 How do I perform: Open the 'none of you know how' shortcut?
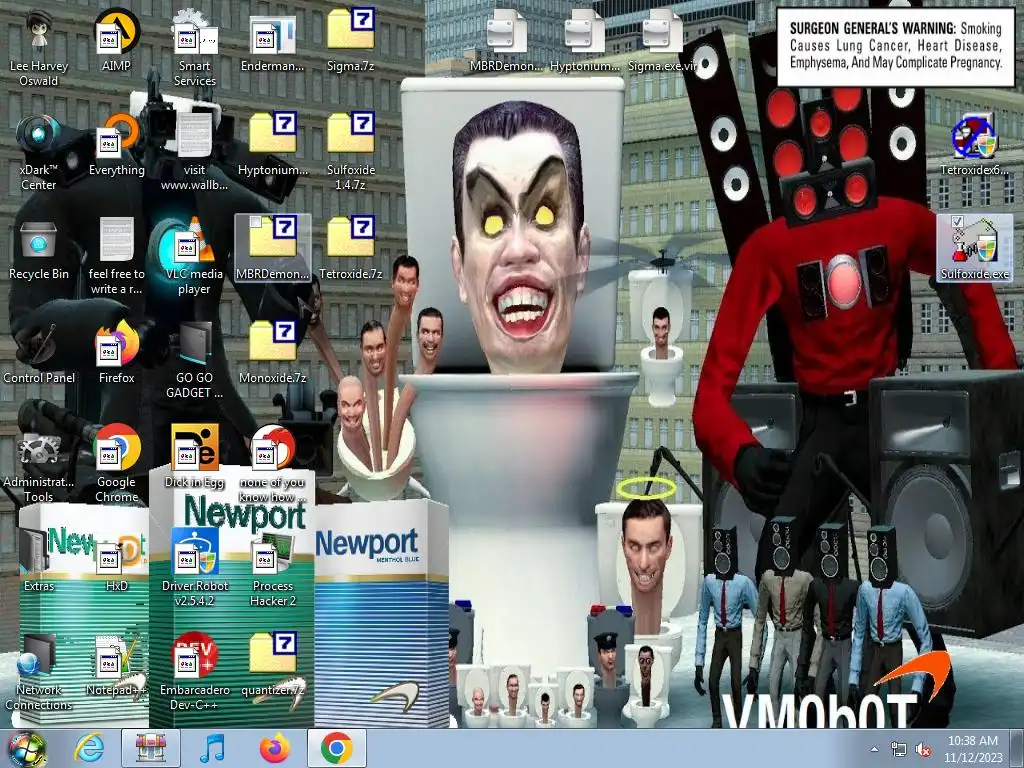272,464
